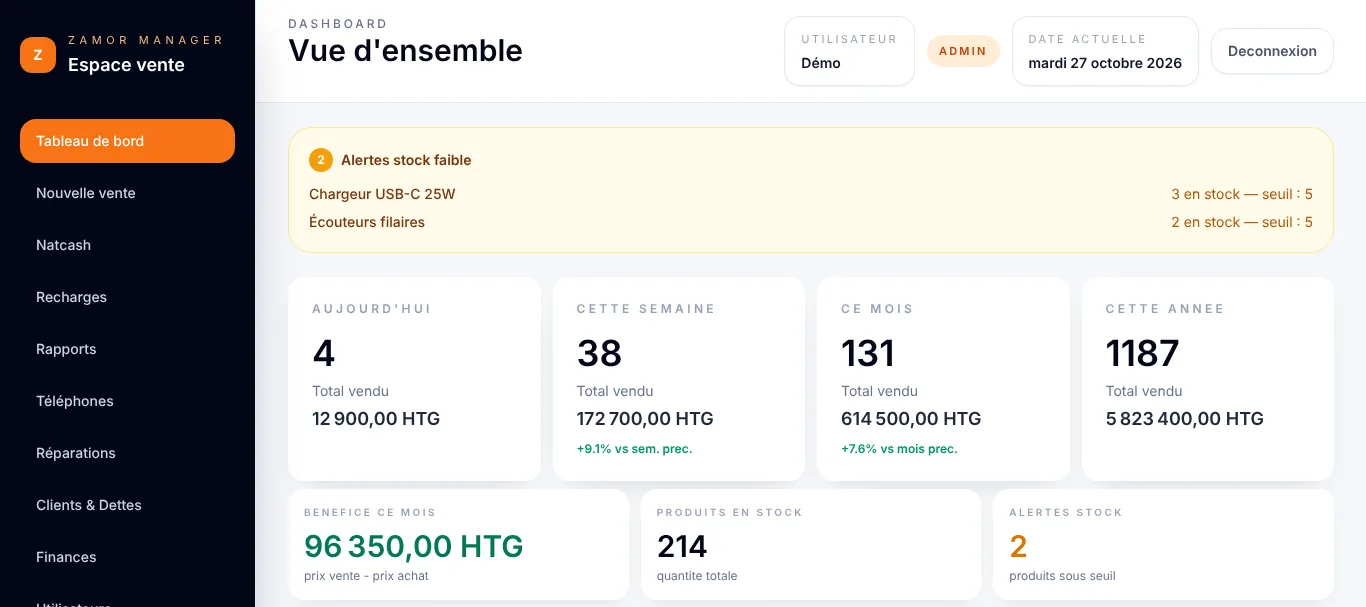The width and height of the screenshot is (1366, 607).
Task: Click Alertes stock faible heading
Action: 406,160
